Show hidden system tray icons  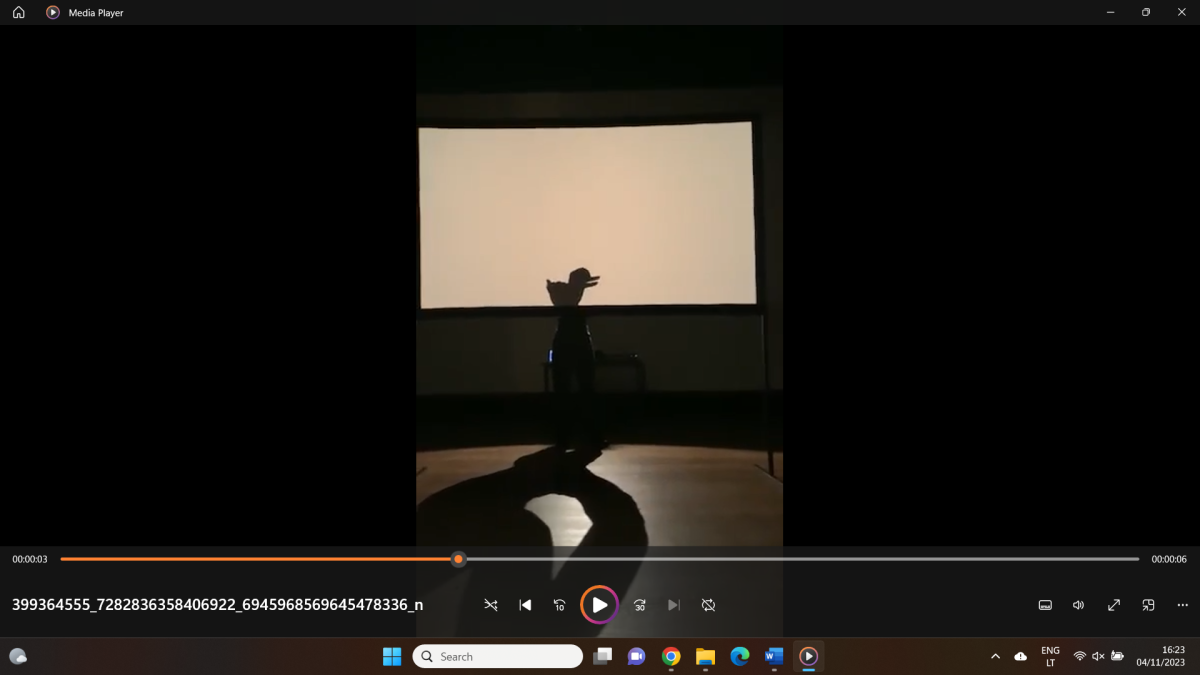coord(995,656)
